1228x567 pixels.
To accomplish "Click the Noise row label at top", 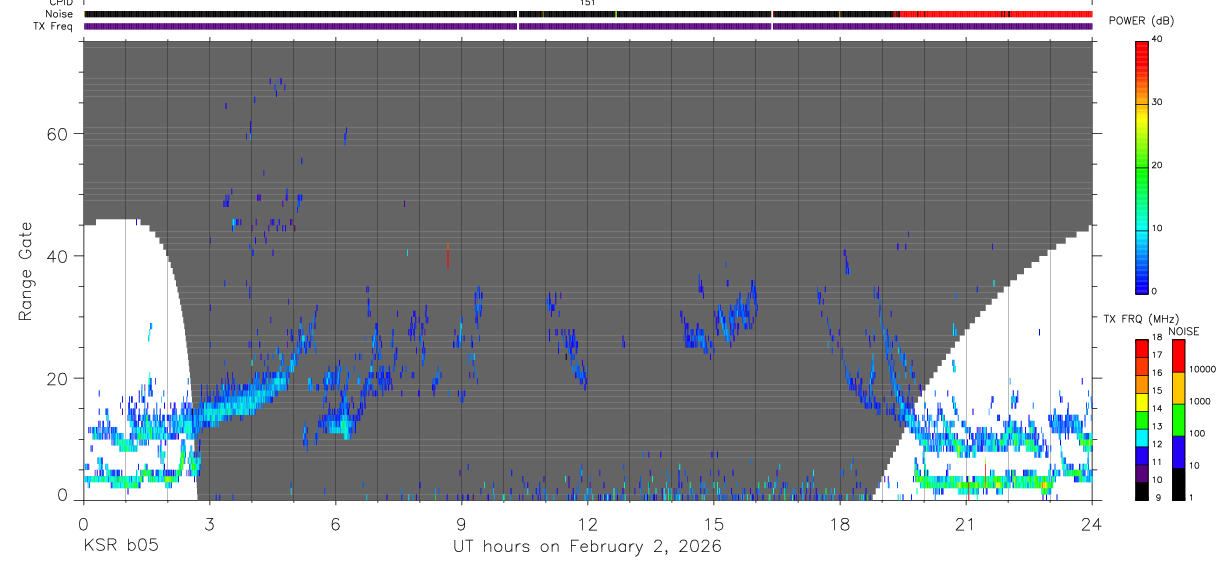I will (60, 14).
